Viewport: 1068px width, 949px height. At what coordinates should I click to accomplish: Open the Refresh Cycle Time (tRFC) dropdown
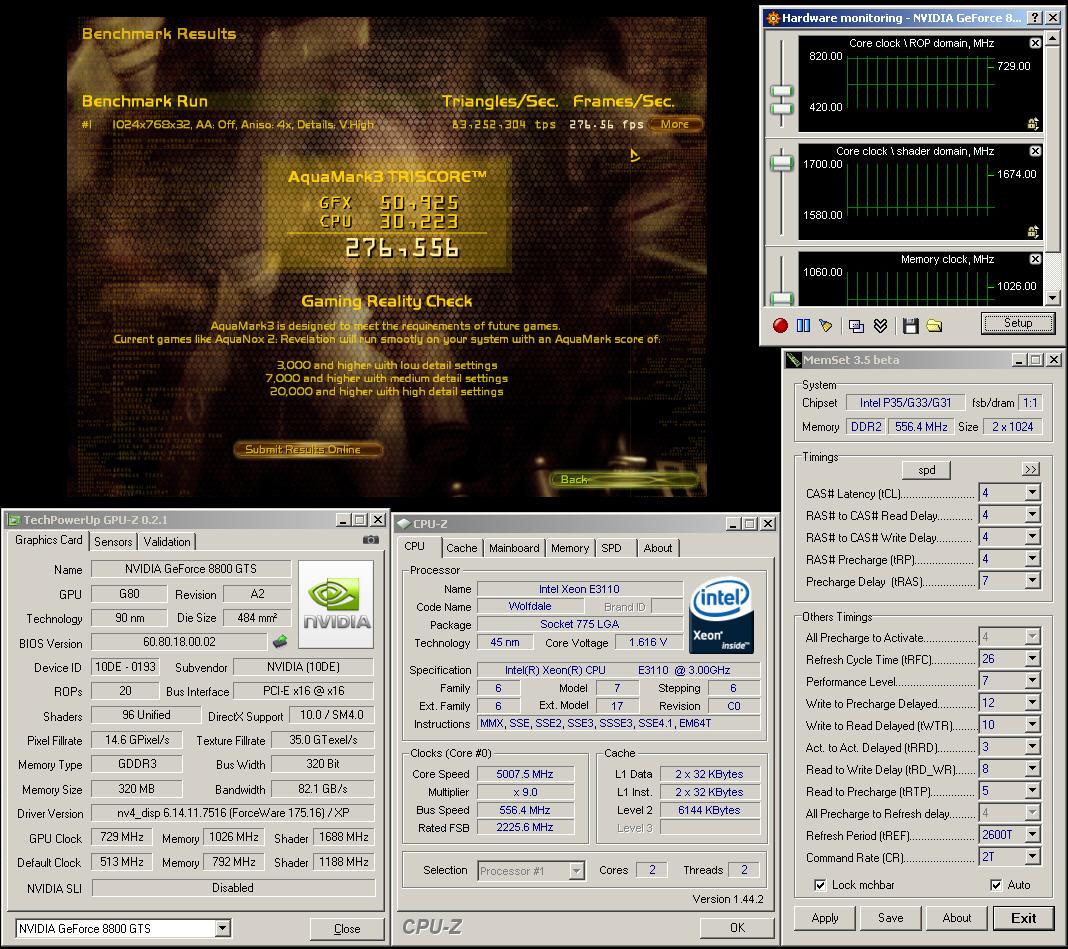[x=1033, y=658]
